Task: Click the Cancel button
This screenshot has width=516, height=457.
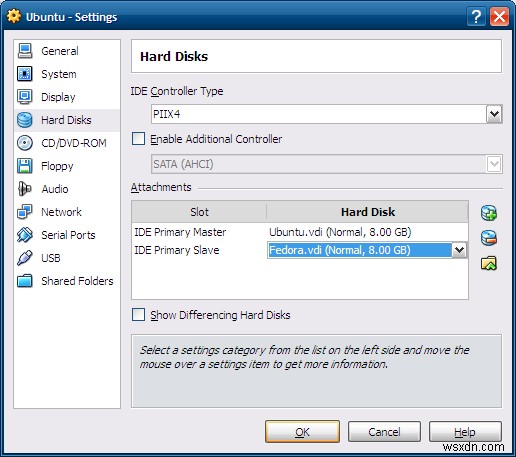Action: point(384,432)
